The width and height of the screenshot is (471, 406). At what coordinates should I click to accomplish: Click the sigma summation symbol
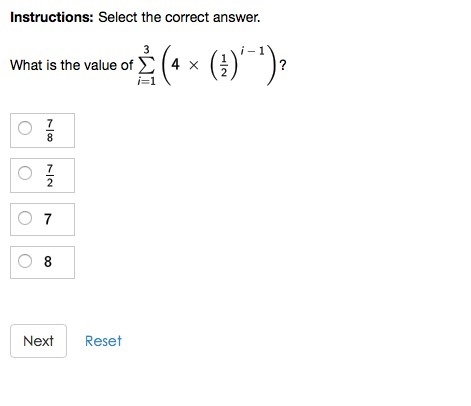click(x=146, y=66)
